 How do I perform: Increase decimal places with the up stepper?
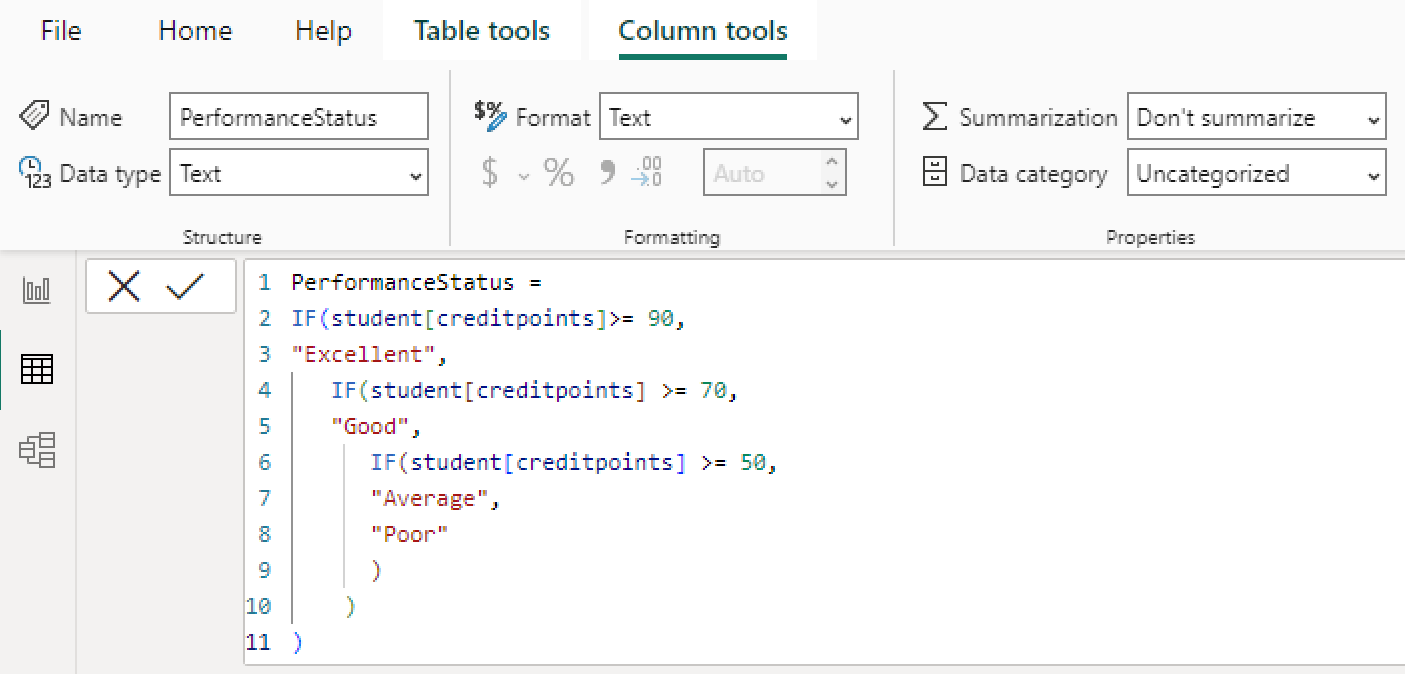(831, 163)
